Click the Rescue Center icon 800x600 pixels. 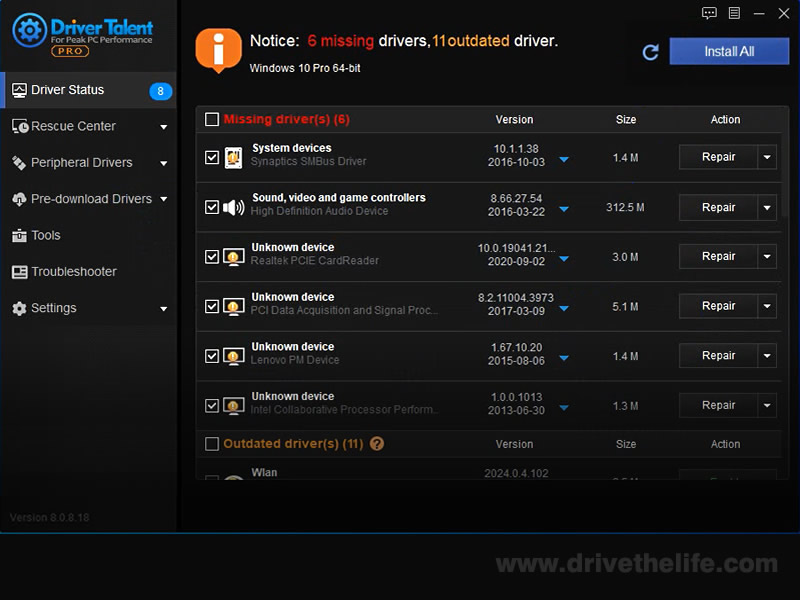pyautogui.click(x=20, y=126)
